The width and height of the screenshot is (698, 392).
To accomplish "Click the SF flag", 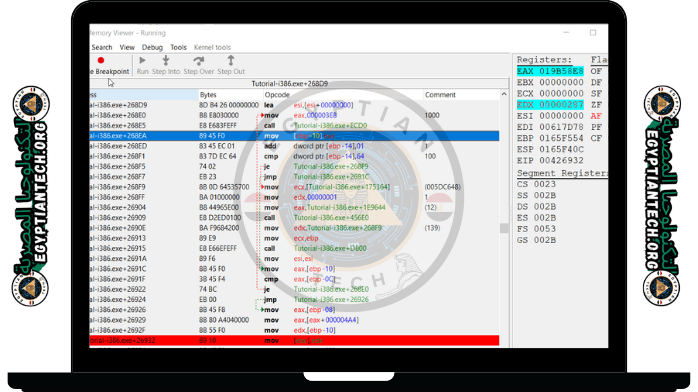I will coord(596,93).
